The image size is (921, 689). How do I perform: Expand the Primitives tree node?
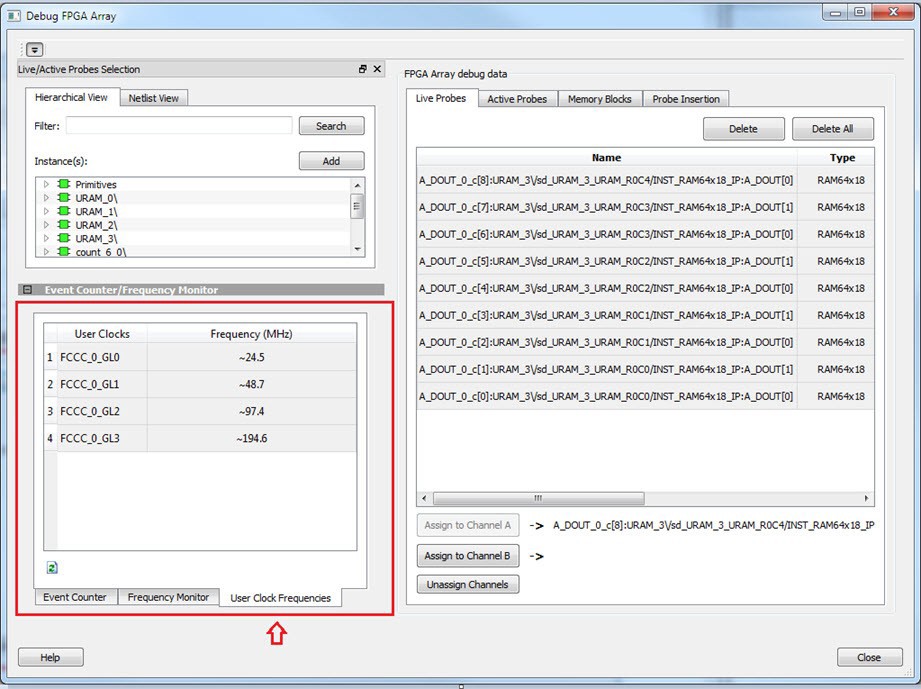coord(46,185)
